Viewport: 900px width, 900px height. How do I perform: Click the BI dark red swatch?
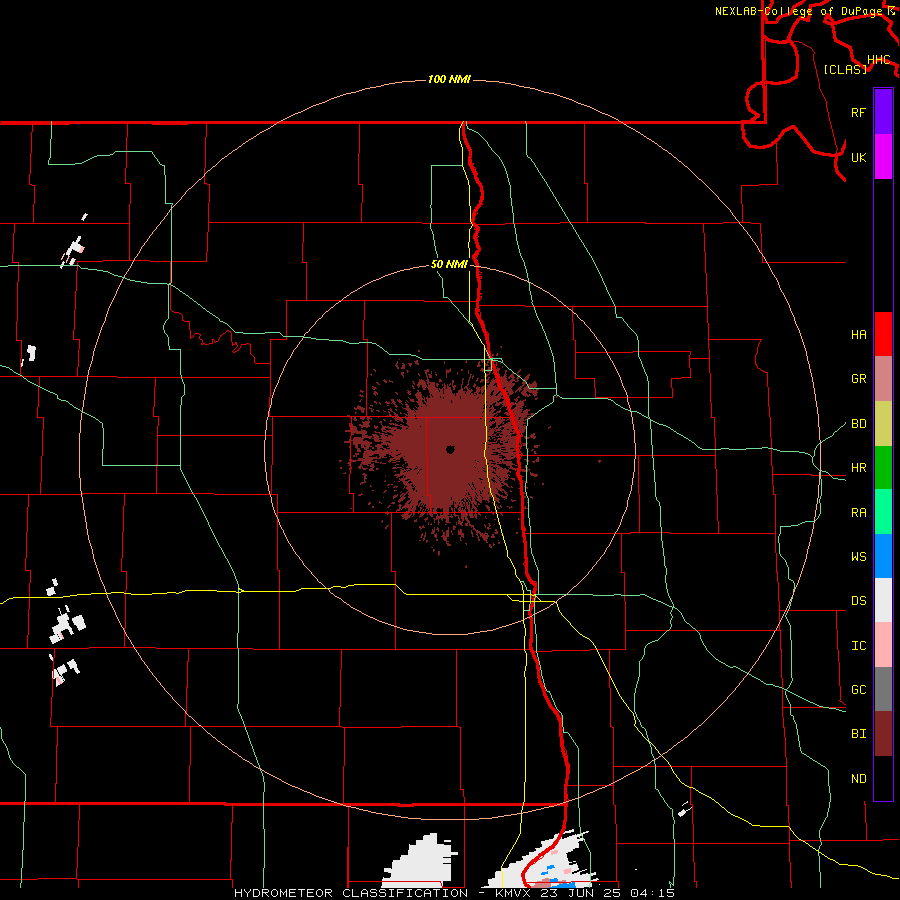click(x=883, y=734)
